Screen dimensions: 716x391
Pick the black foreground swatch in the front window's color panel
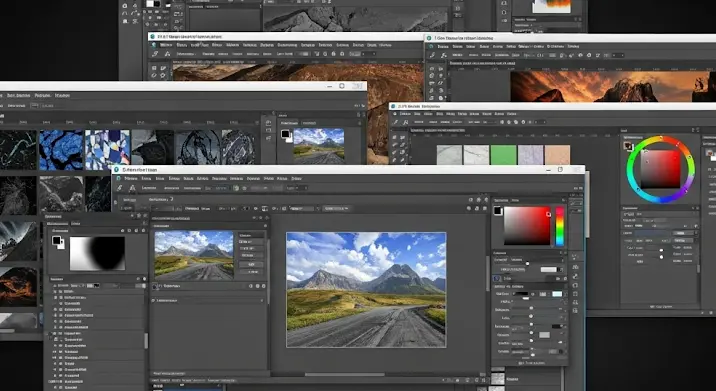[498, 211]
